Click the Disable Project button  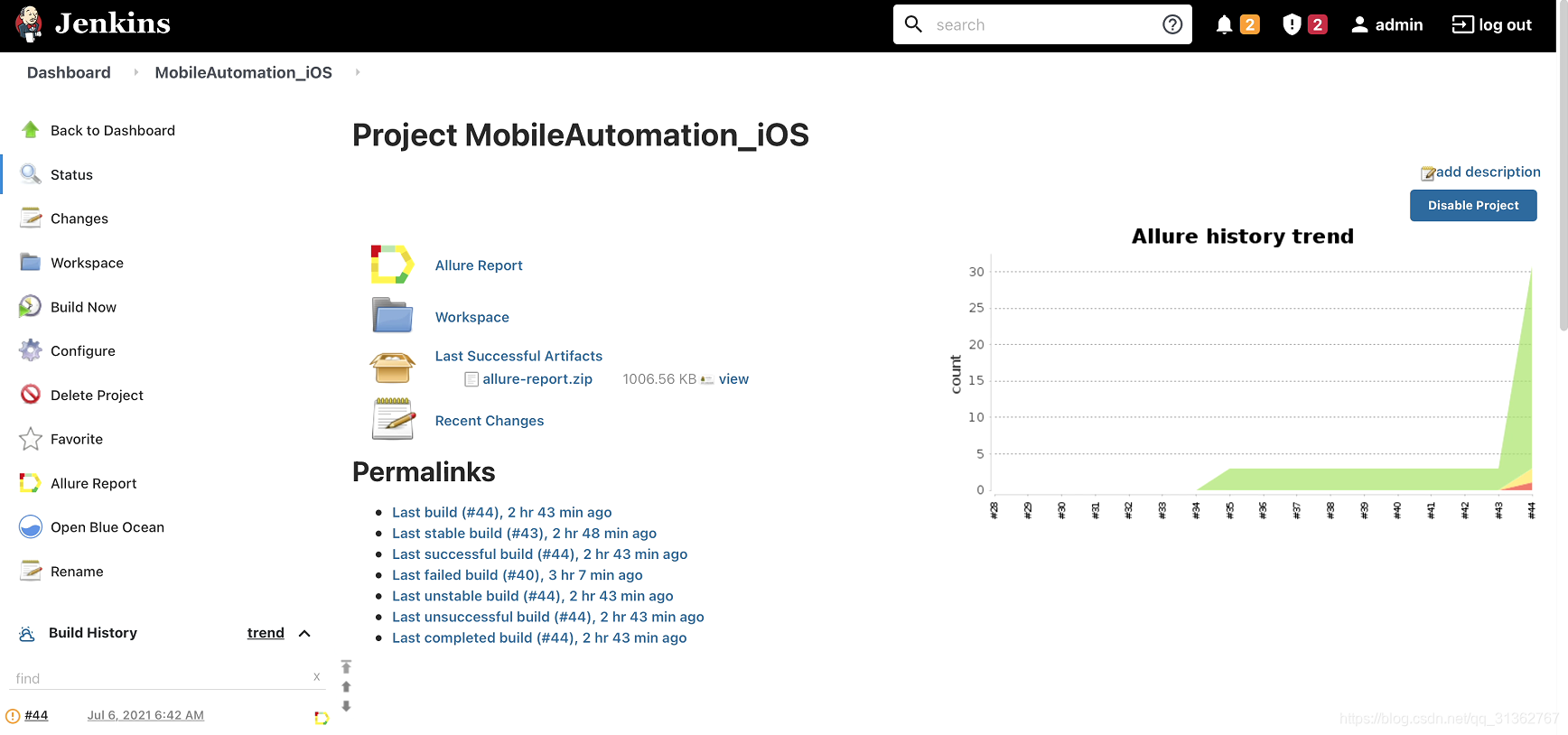(1473, 205)
